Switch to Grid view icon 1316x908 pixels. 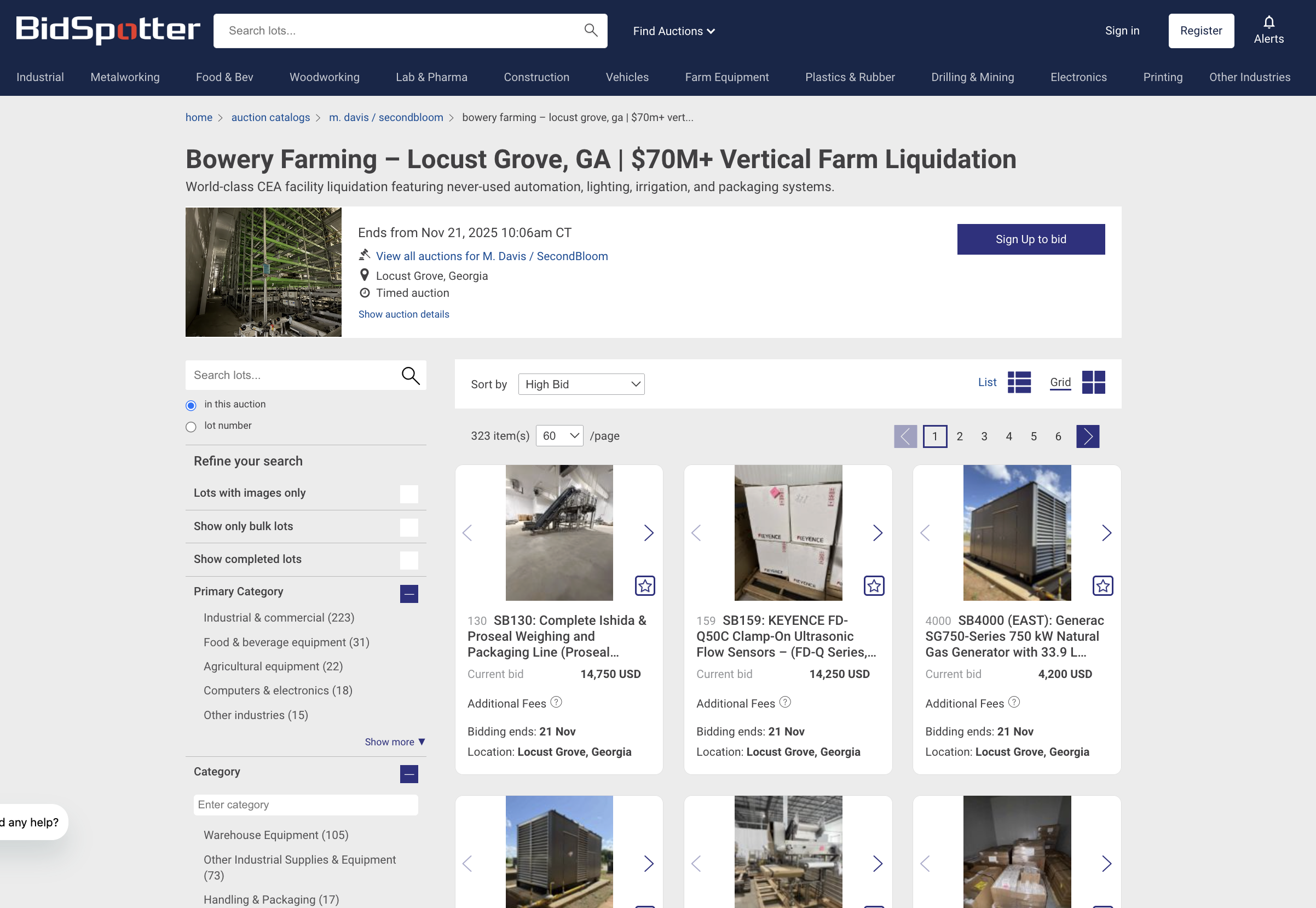tap(1093, 382)
